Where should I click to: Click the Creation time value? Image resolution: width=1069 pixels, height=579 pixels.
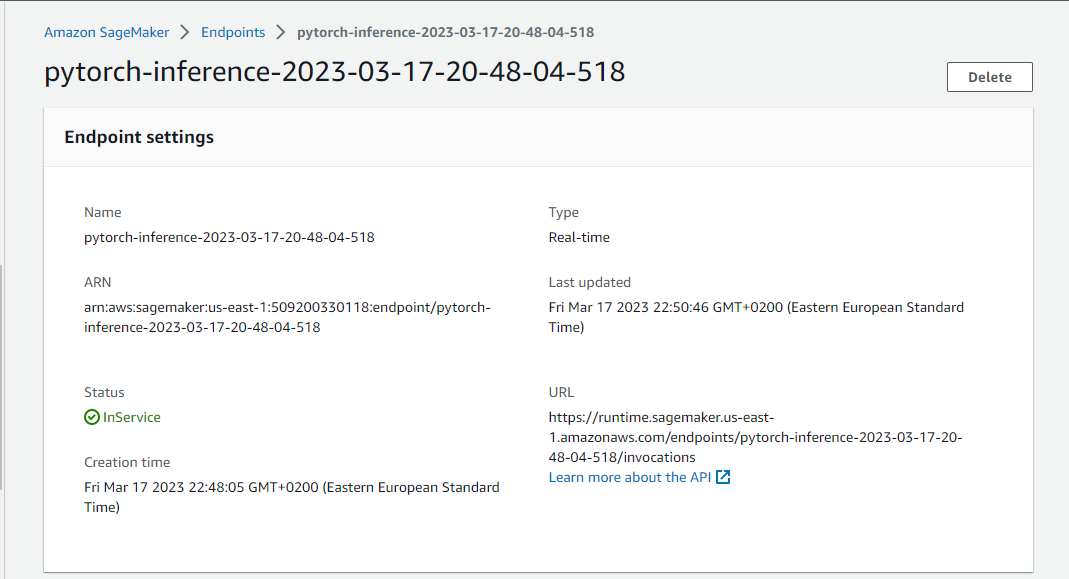coord(291,497)
